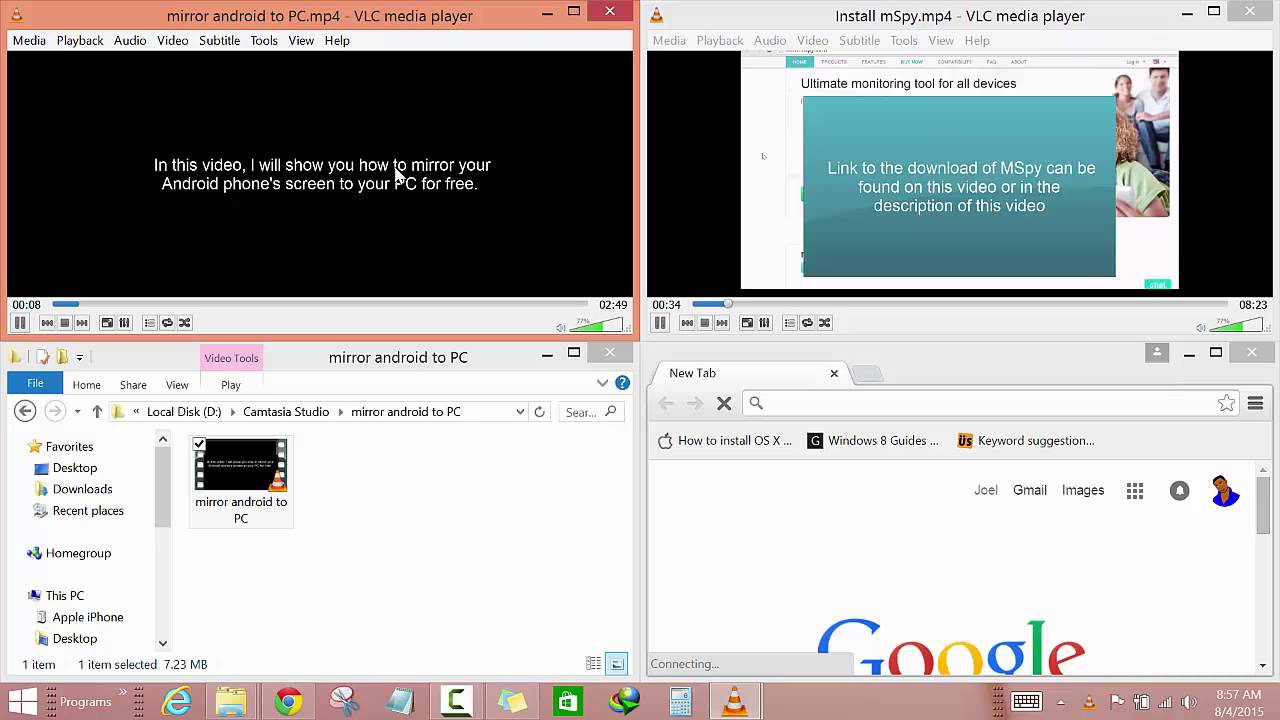Click the Explorer search box

[590, 412]
